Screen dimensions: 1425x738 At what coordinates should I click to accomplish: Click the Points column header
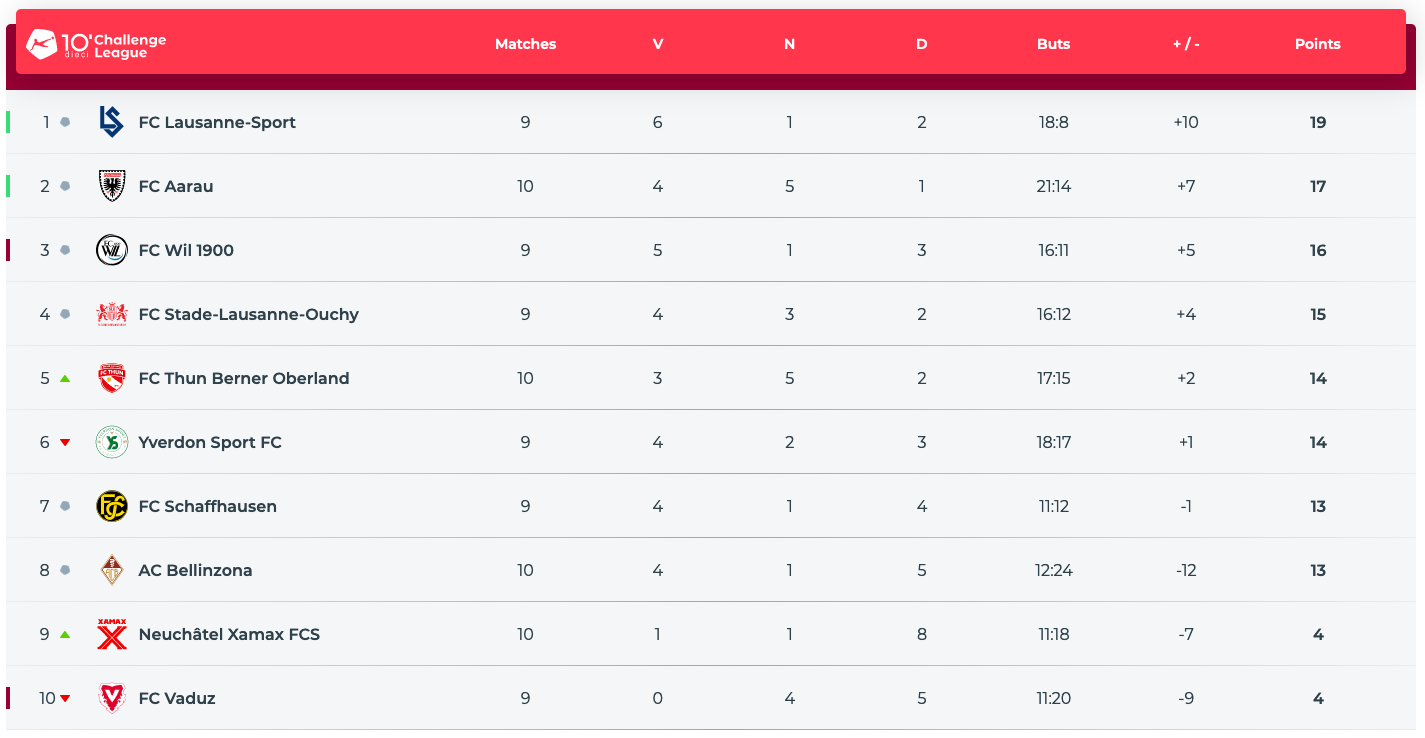pyautogui.click(x=1317, y=44)
